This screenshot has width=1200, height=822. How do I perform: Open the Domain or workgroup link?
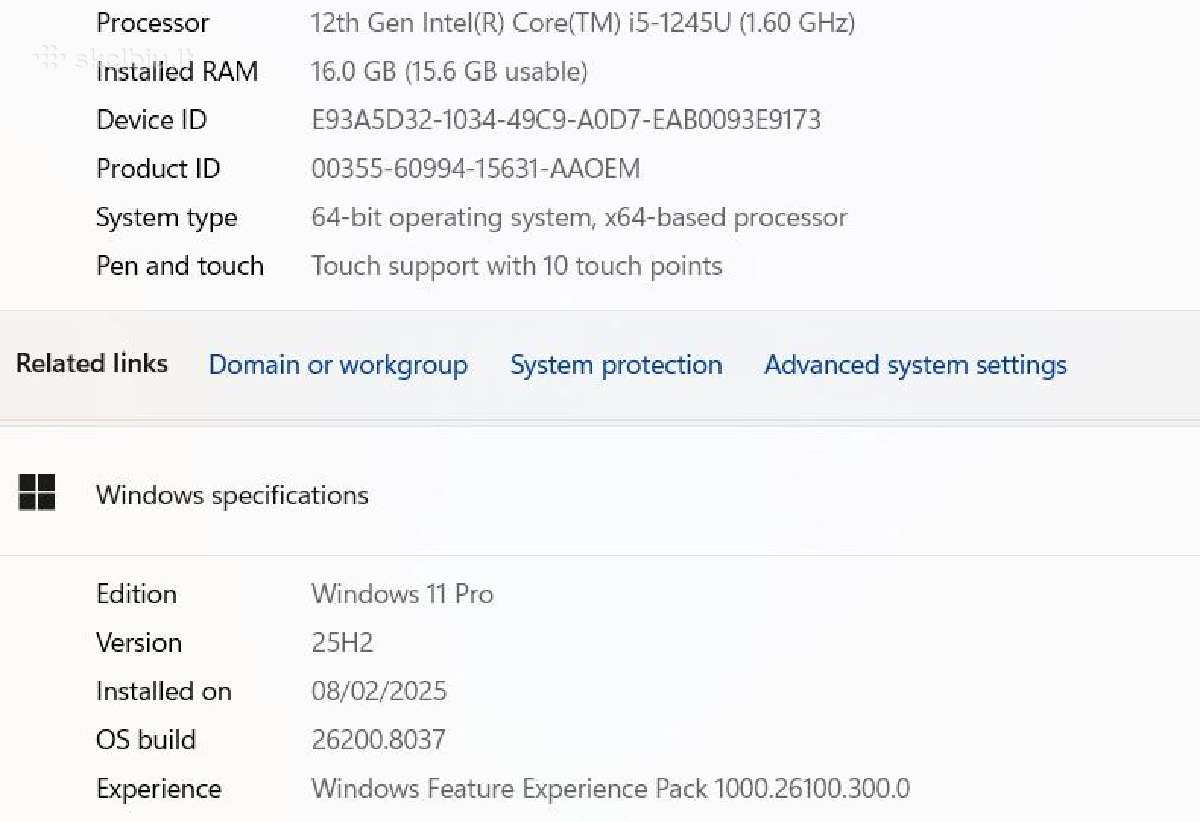[x=338, y=365]
